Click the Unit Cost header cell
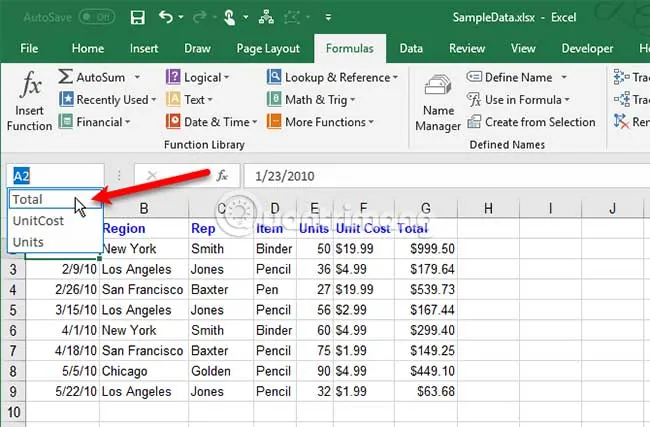650x427 pixels. click(364, 228)
